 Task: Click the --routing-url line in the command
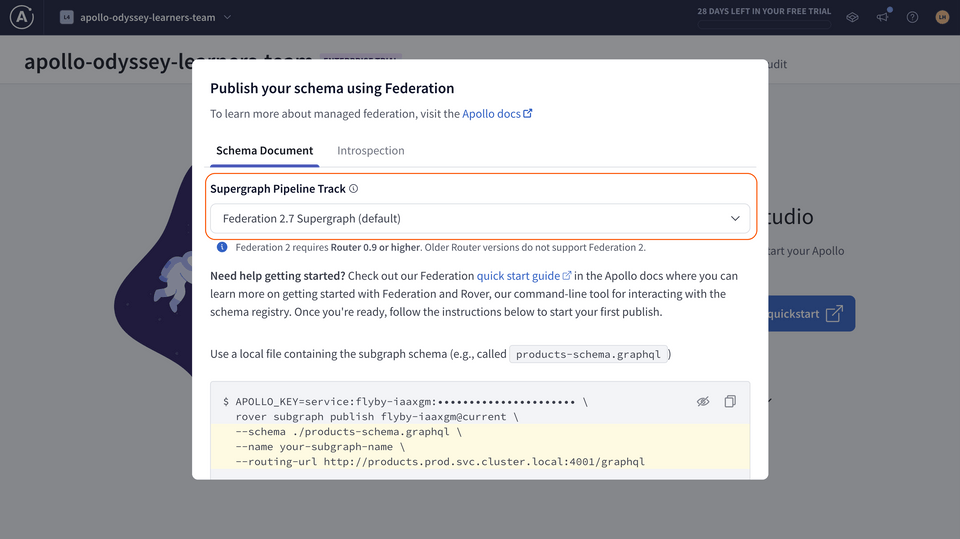(440, 461)
